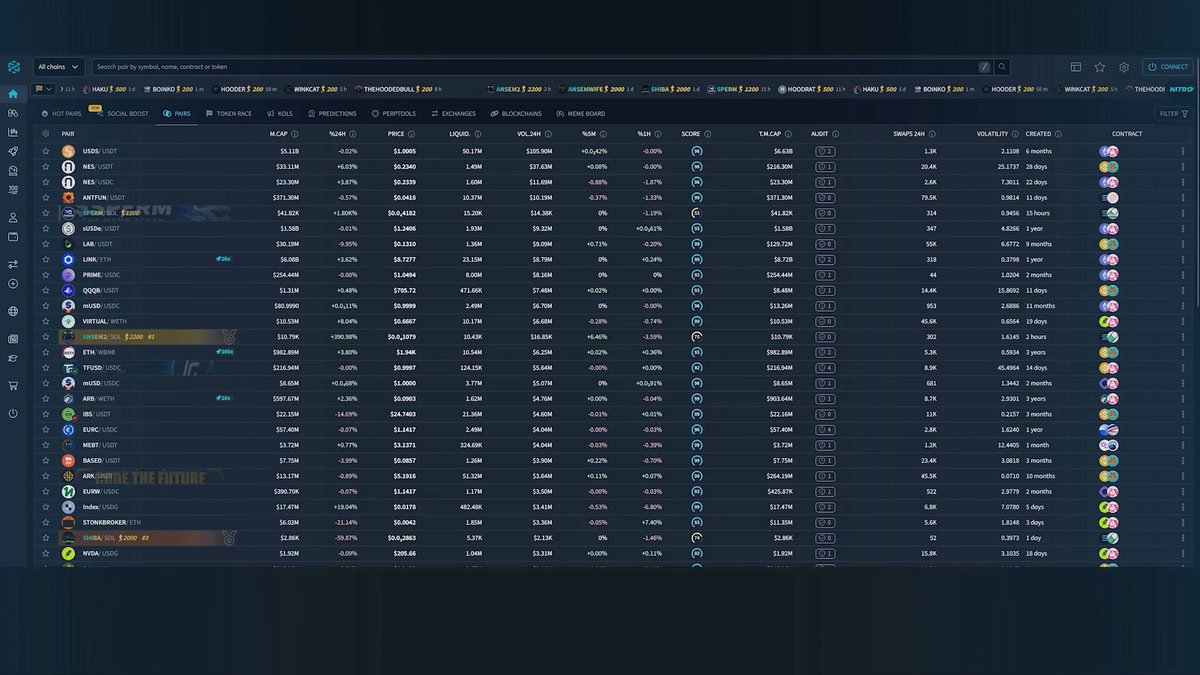Open the three-dot menu for LAB/USDT row
This screenshot has height=675, width=1200.
1183,244
